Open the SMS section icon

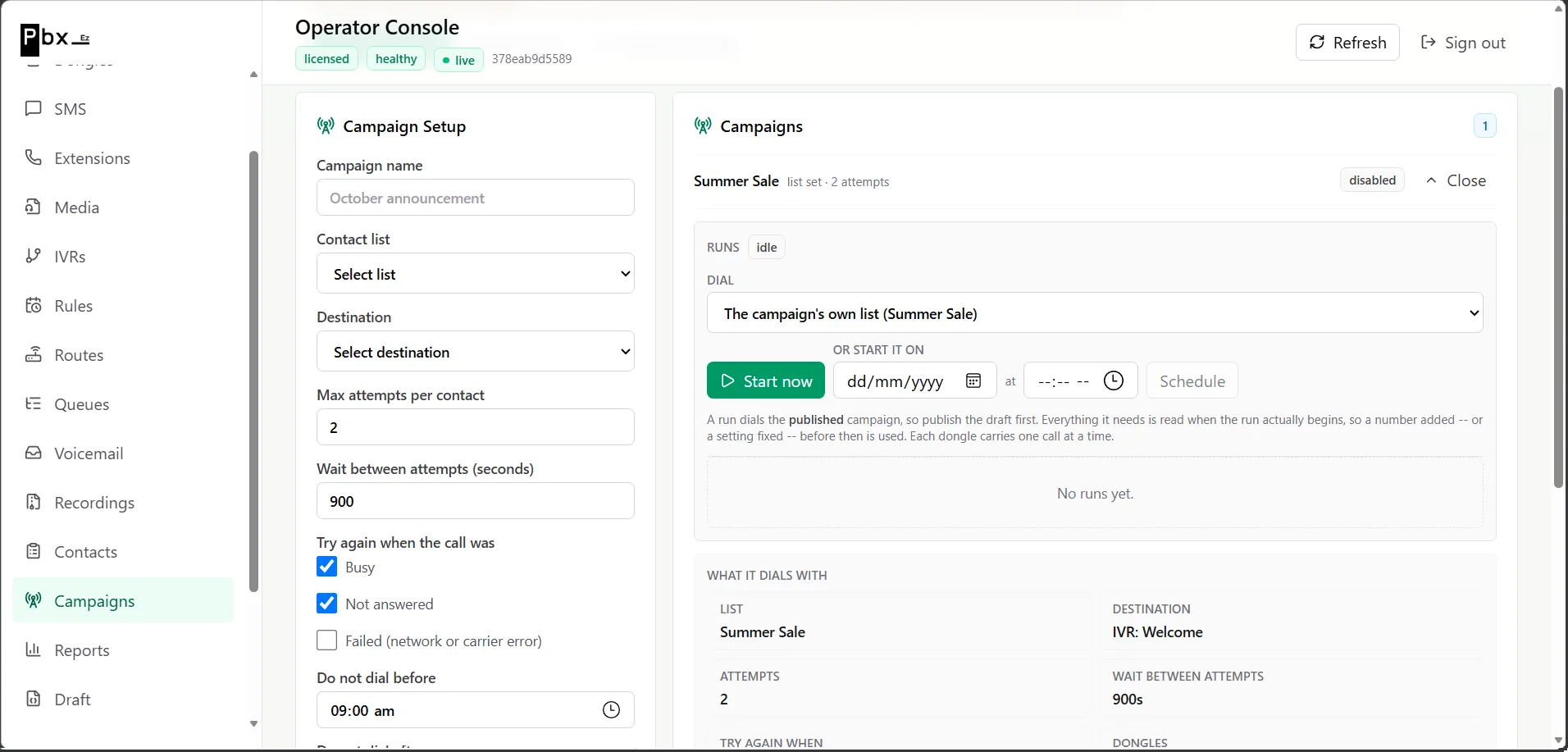pos(34,108)
